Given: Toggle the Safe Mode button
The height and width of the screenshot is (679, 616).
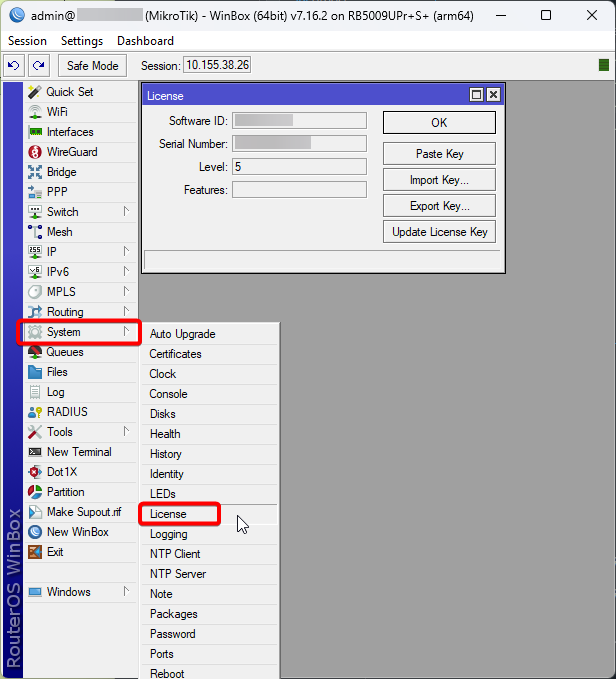Looking at the screenshot, I should click(92, 66).
